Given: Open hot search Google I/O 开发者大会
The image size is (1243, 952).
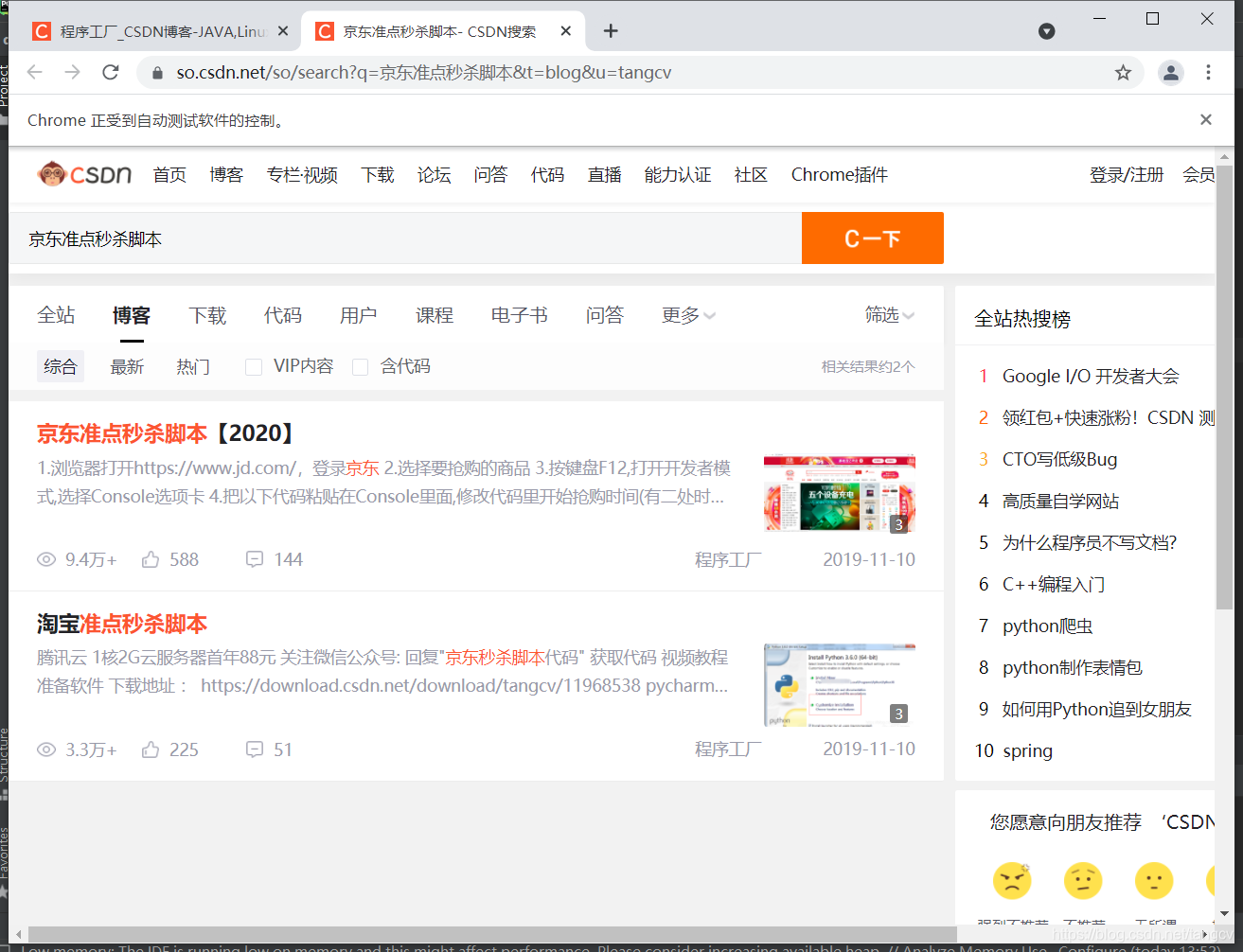Looking at the screenshot, I should [x=1091, y=376].
